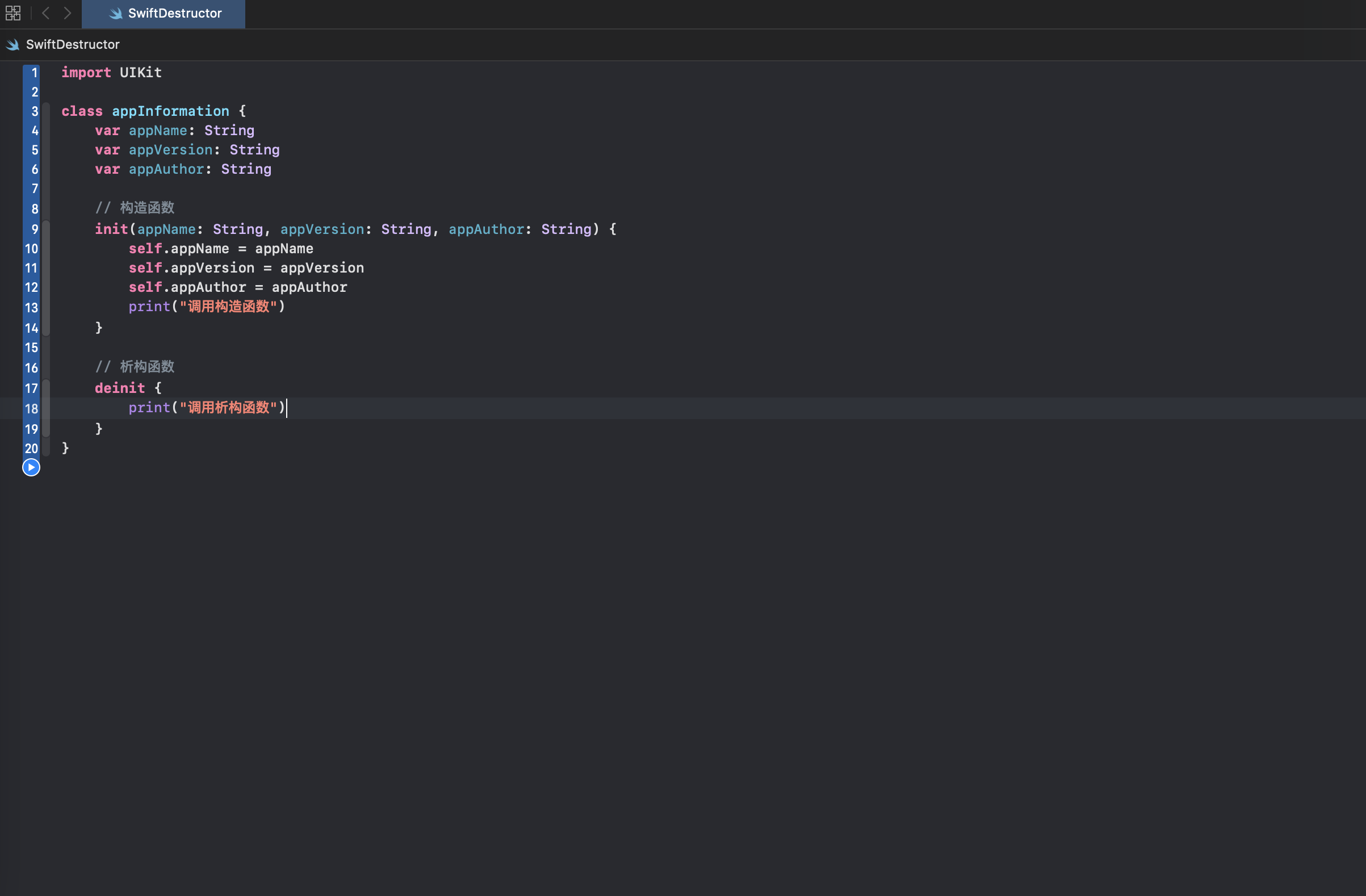The image size is (1366, 896).
Task: Place cursor on the init keyword
Action: (x=111, y=229)
